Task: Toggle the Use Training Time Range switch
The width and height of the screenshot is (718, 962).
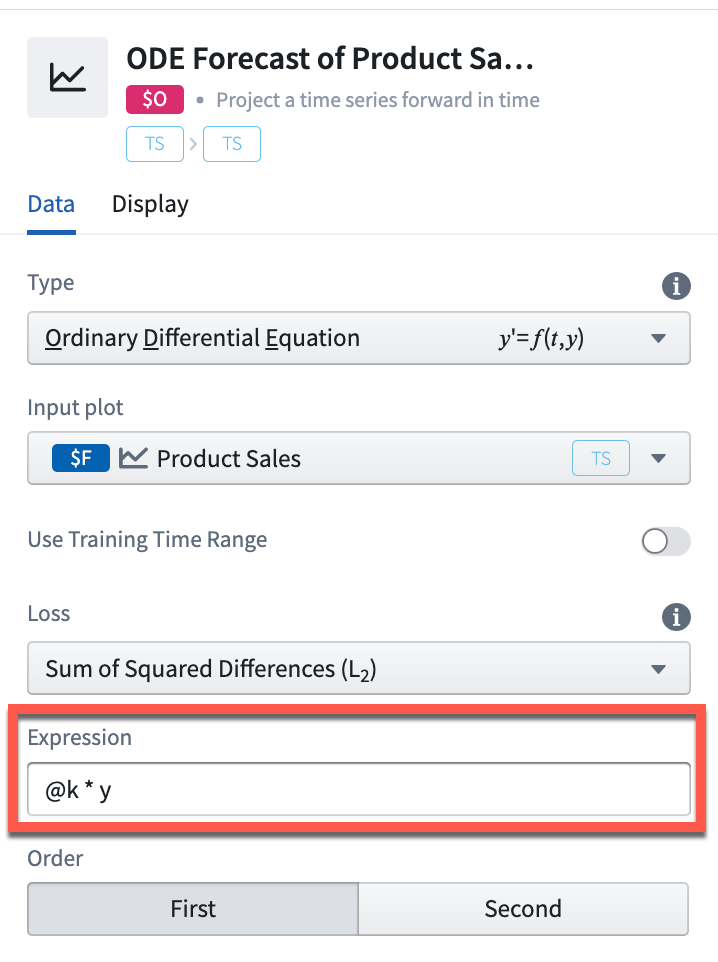Action: coord(666,541)
